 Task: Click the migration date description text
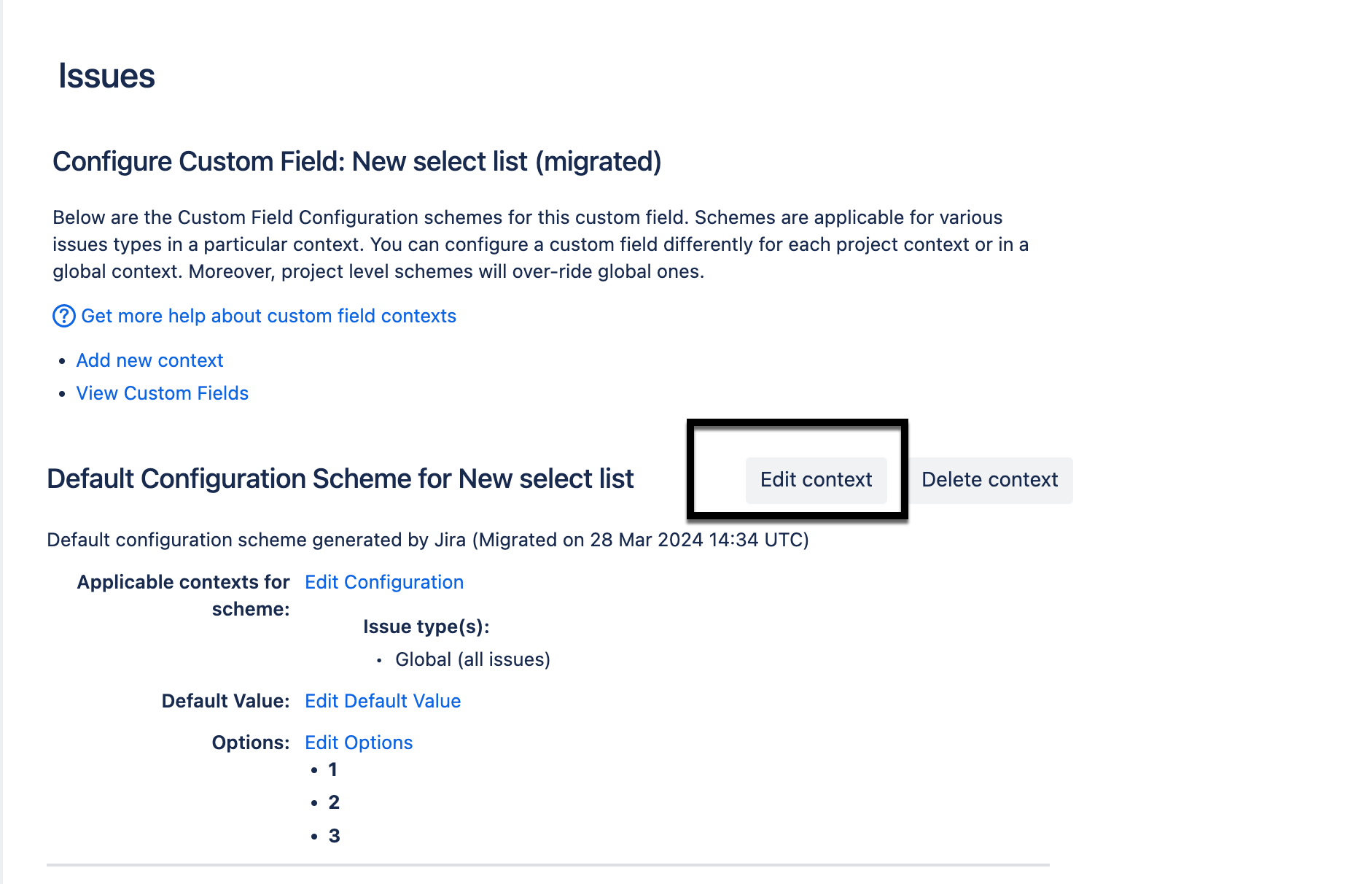point(427,540)
